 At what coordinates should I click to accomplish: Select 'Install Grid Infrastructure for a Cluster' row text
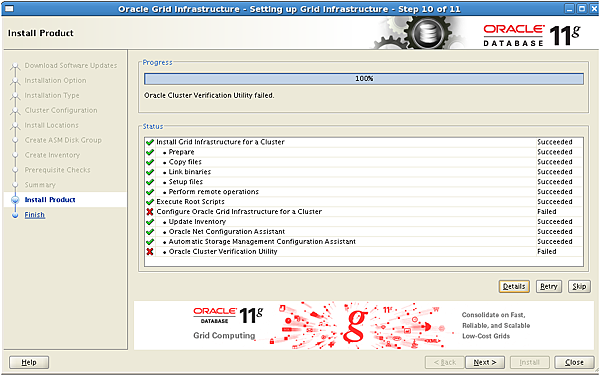220,142
